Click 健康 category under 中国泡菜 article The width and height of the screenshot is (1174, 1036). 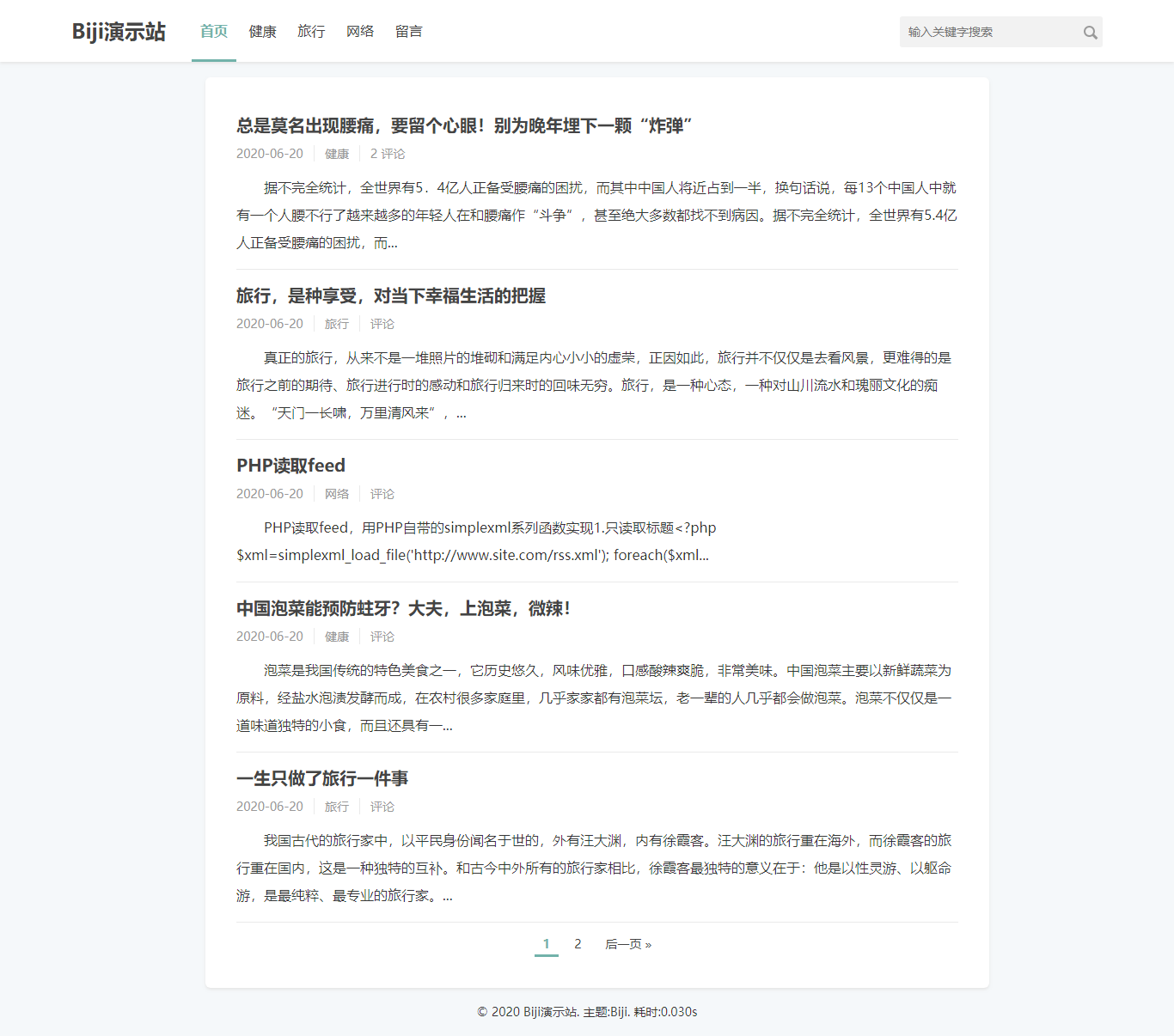pyautogui.click(x=337, y=637)
